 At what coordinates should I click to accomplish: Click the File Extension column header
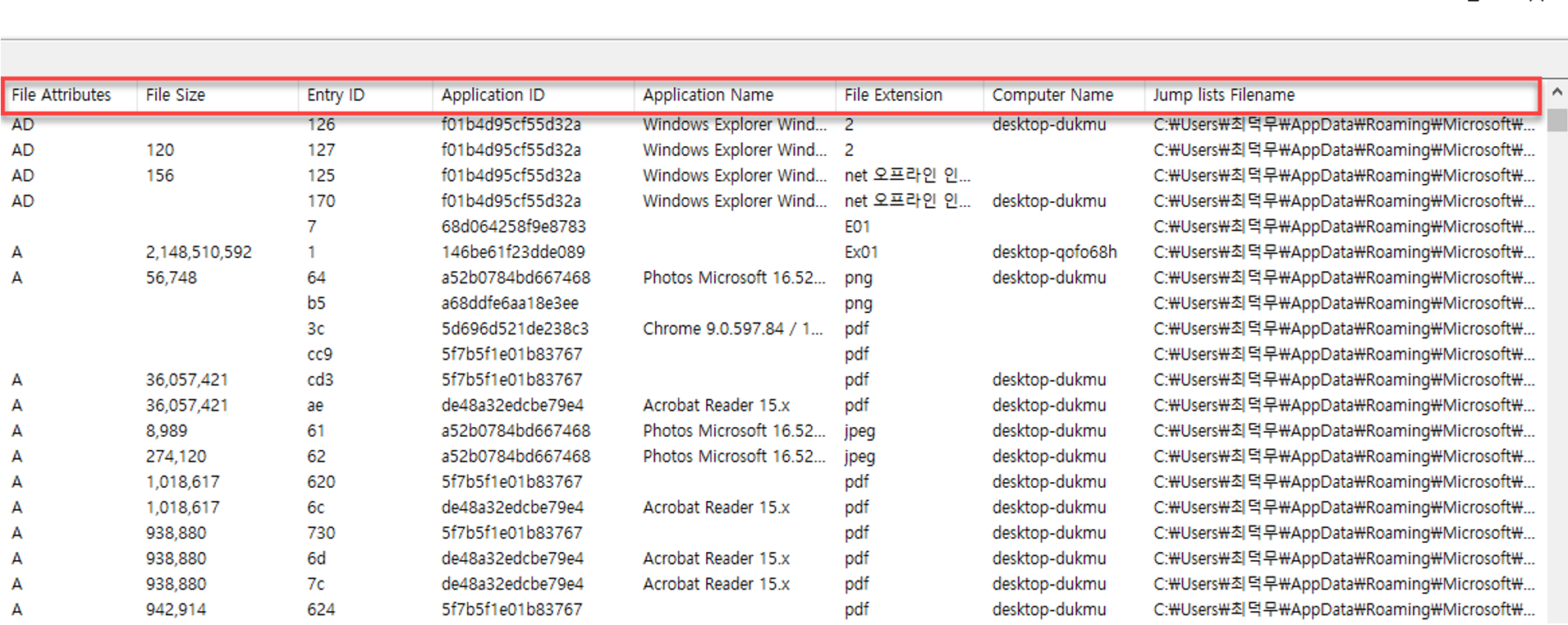point(893,95)
